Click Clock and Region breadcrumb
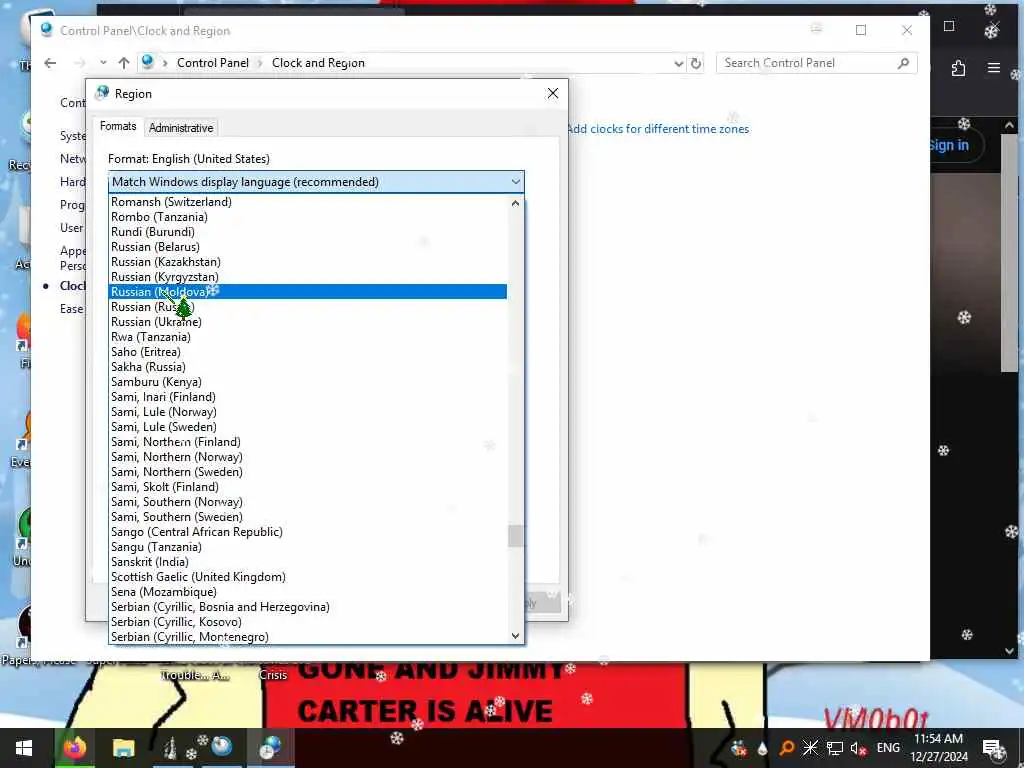Viewport: 1024px width, 768px height. tap(318, 63)
